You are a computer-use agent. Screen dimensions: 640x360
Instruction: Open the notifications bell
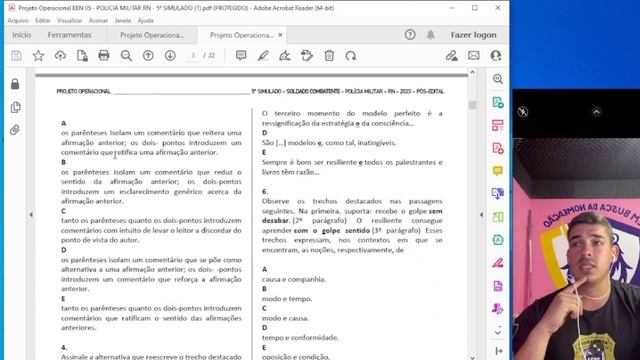coord(430,35)
